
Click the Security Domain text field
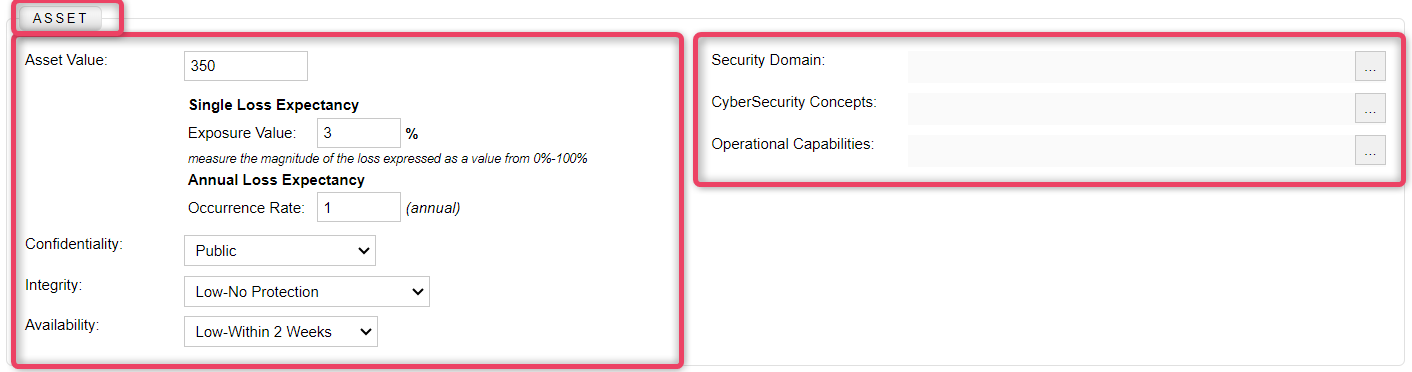point(1129,66)
